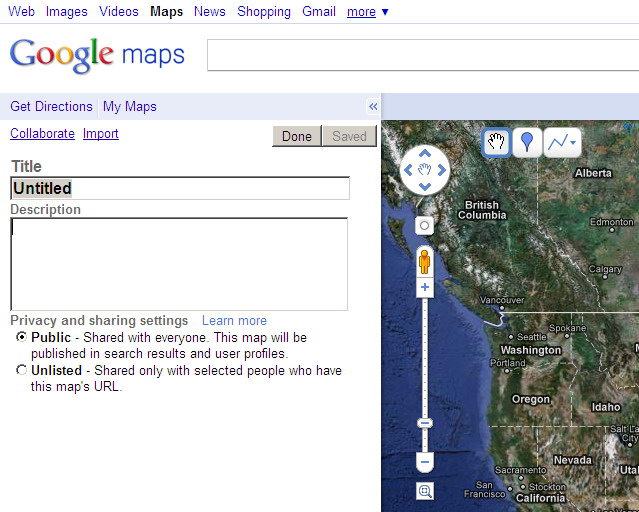
Task: Pan map up with the navigation arrow
Action: pyautogui.click(x=425, y=154)
